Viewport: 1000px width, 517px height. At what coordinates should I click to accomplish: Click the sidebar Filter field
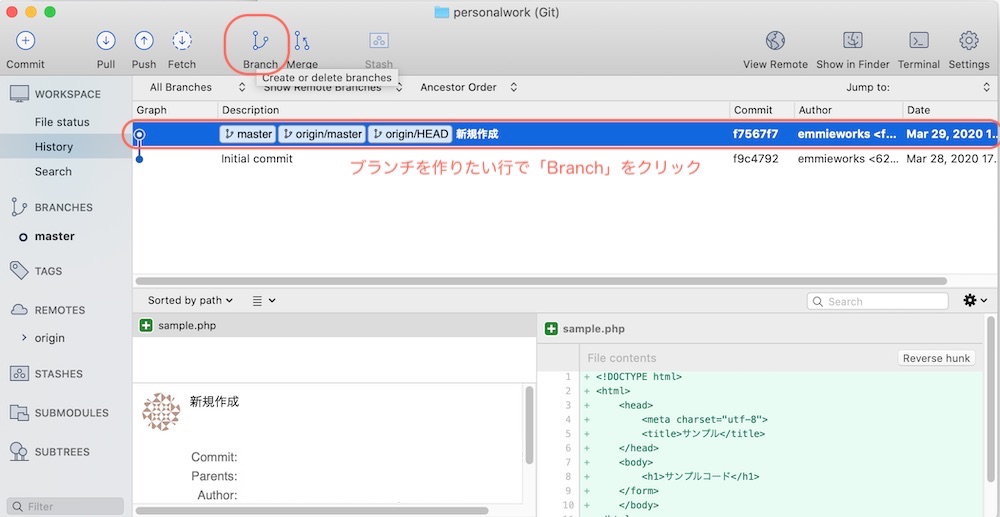coord(65,507)
